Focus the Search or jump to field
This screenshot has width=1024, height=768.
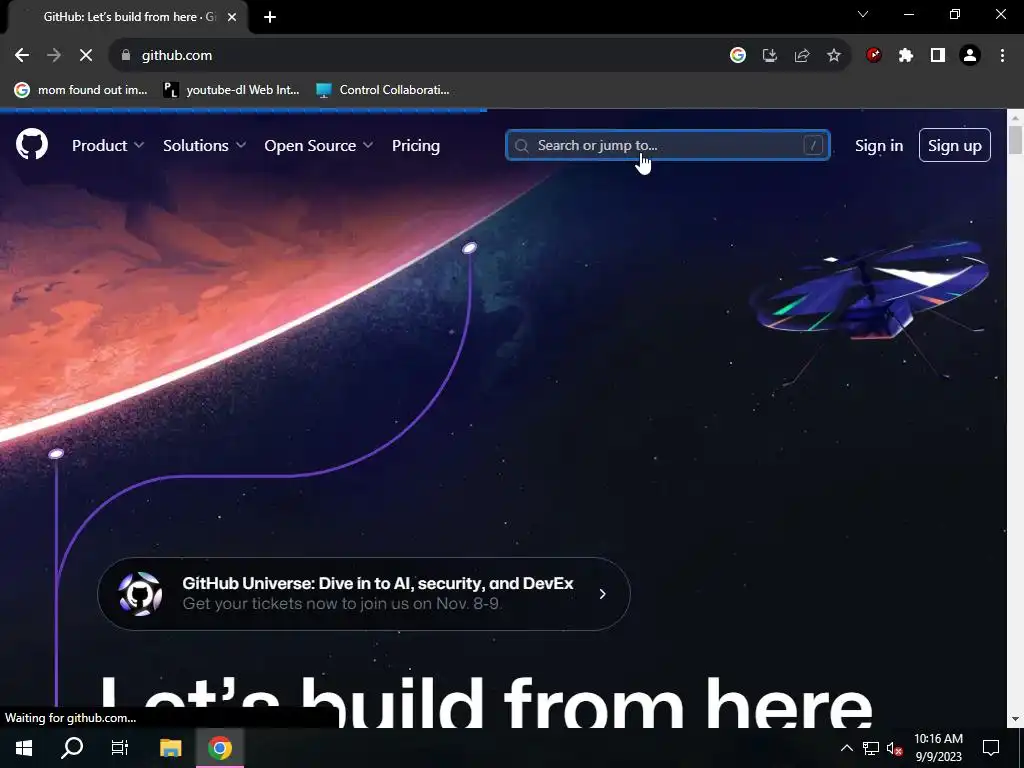[667, 145]
